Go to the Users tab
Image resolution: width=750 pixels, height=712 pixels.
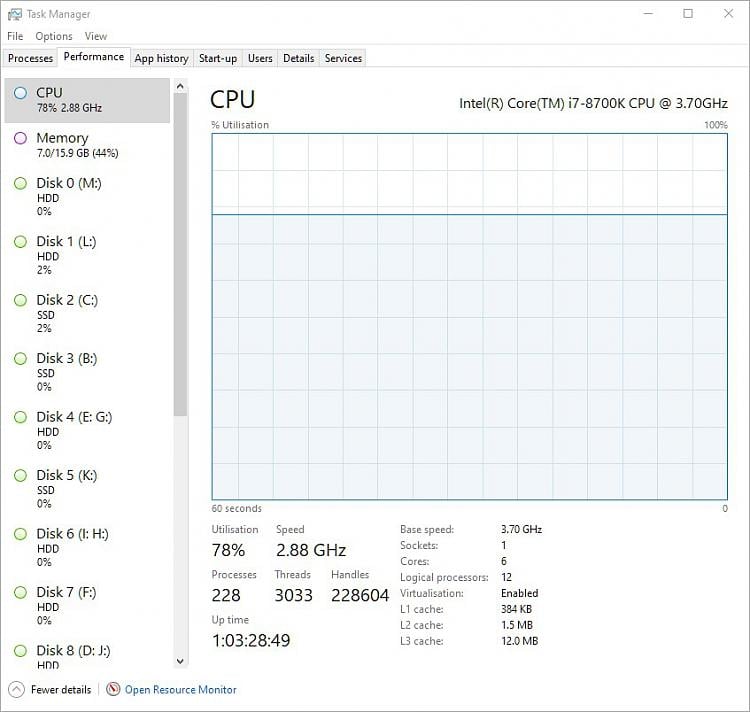click(x=260, y=58)
